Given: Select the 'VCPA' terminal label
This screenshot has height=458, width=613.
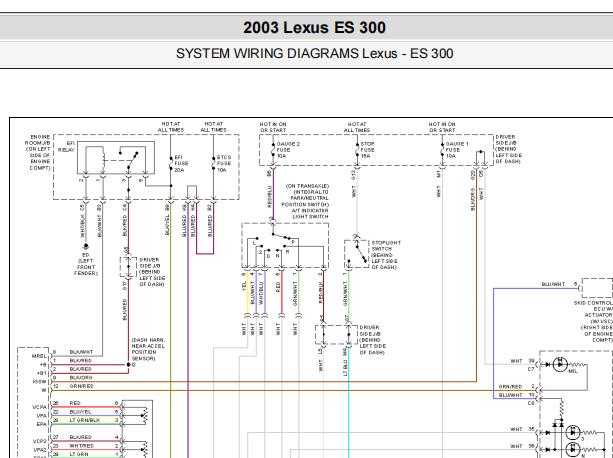Looking at the screenshot, I should pyautogui.click(x=39, y=407).
